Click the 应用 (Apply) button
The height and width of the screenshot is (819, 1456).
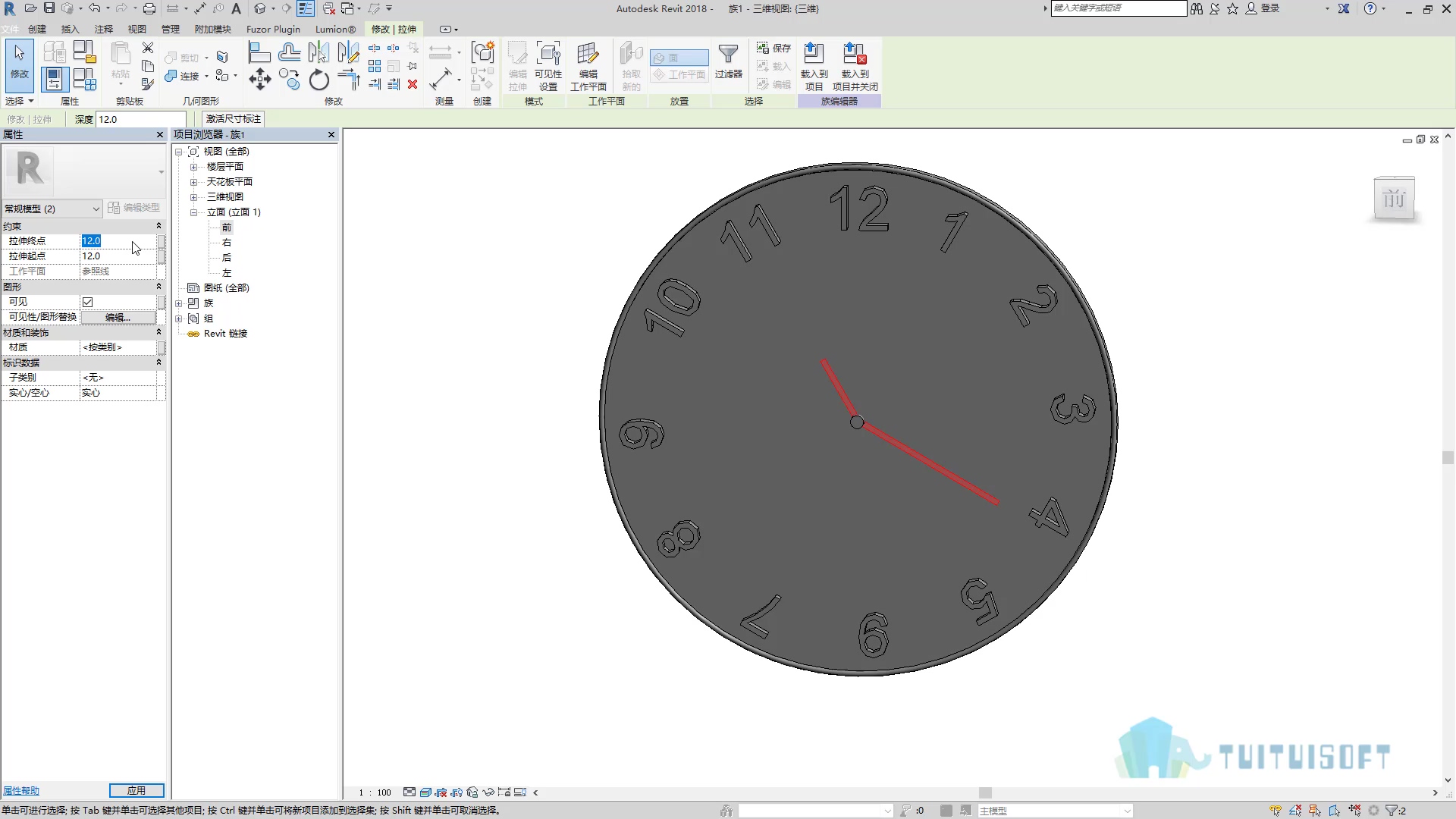(x=136, y=790)
